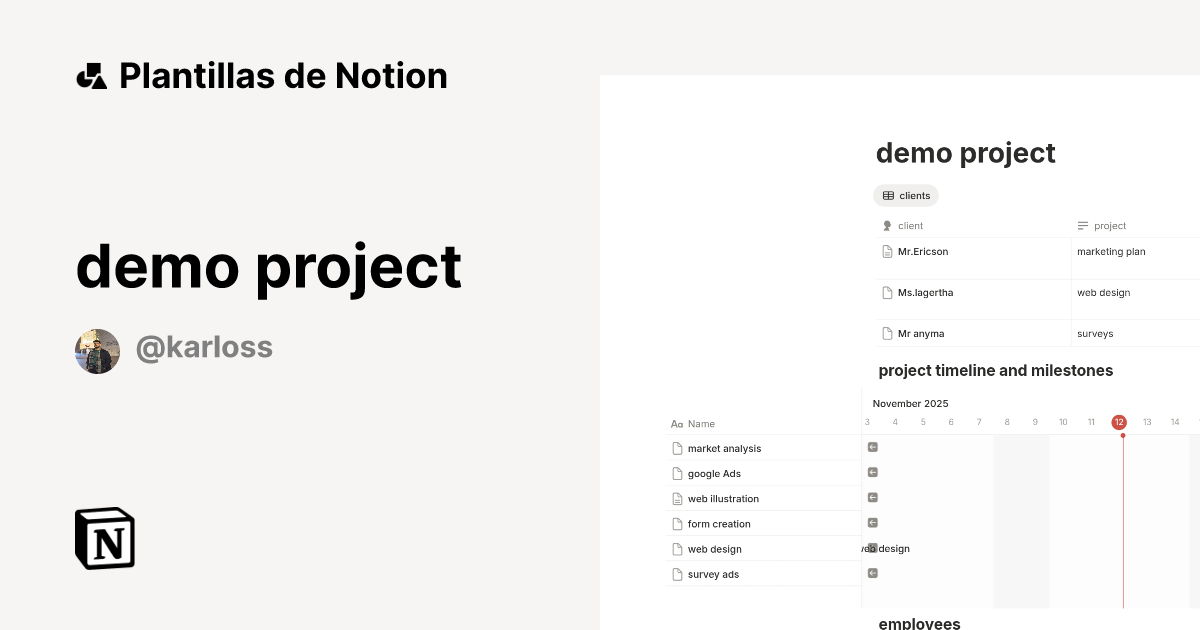
Task: Open the page icon next to Ms.lagertha
Action: coord(887,292)
